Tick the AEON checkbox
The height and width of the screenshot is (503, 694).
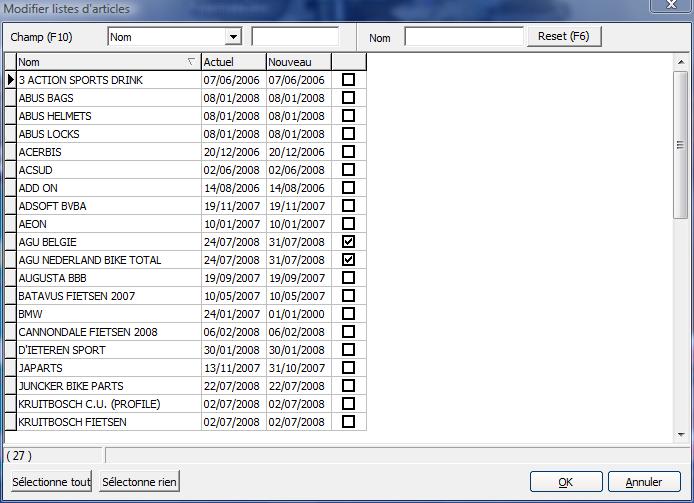click(349, 224)
